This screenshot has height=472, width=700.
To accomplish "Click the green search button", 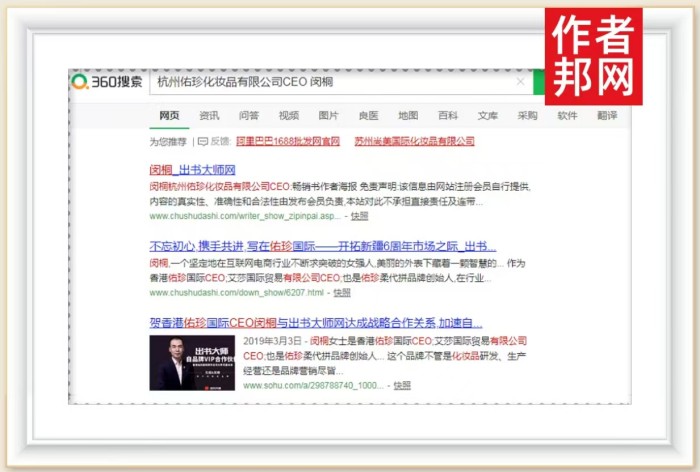I will (538, 82).
